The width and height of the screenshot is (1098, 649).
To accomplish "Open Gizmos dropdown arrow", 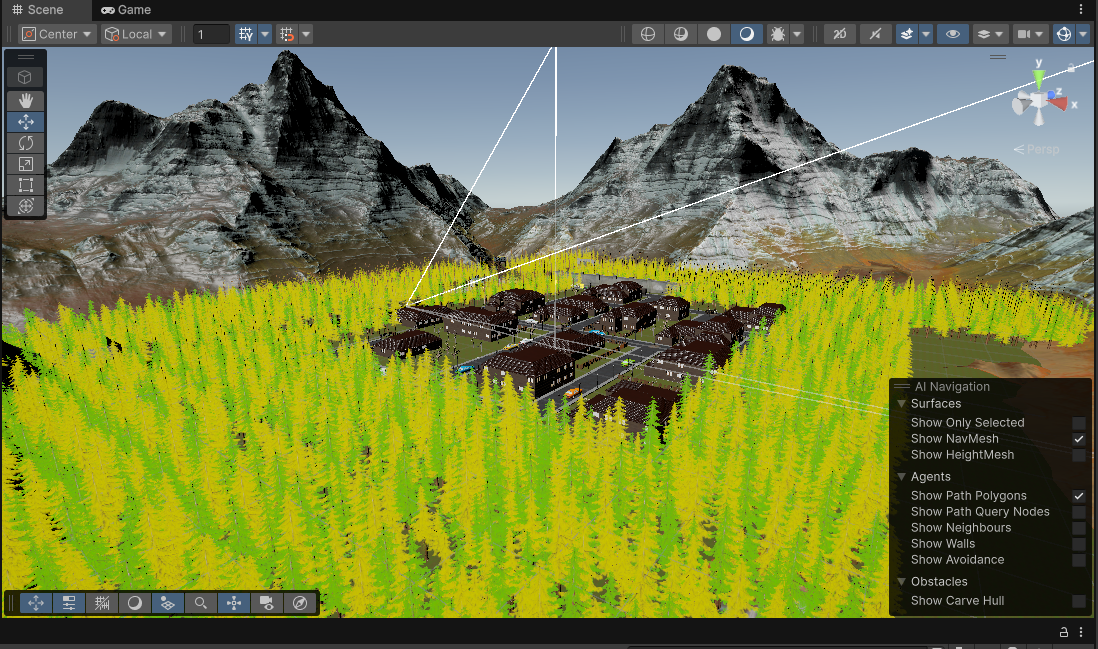I will click(1083, 34).
